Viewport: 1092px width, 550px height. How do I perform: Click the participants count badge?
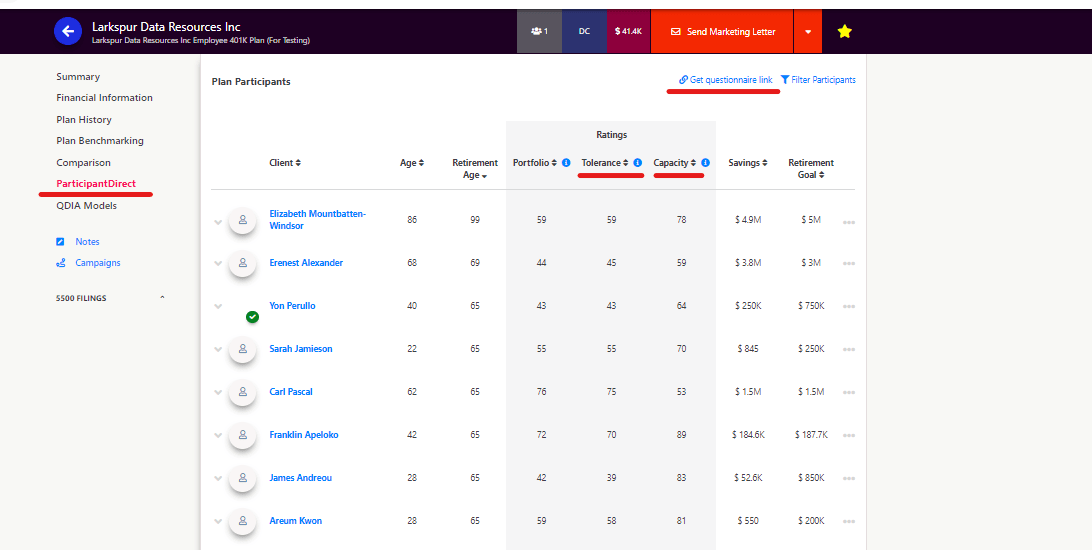tap(539, 32)
